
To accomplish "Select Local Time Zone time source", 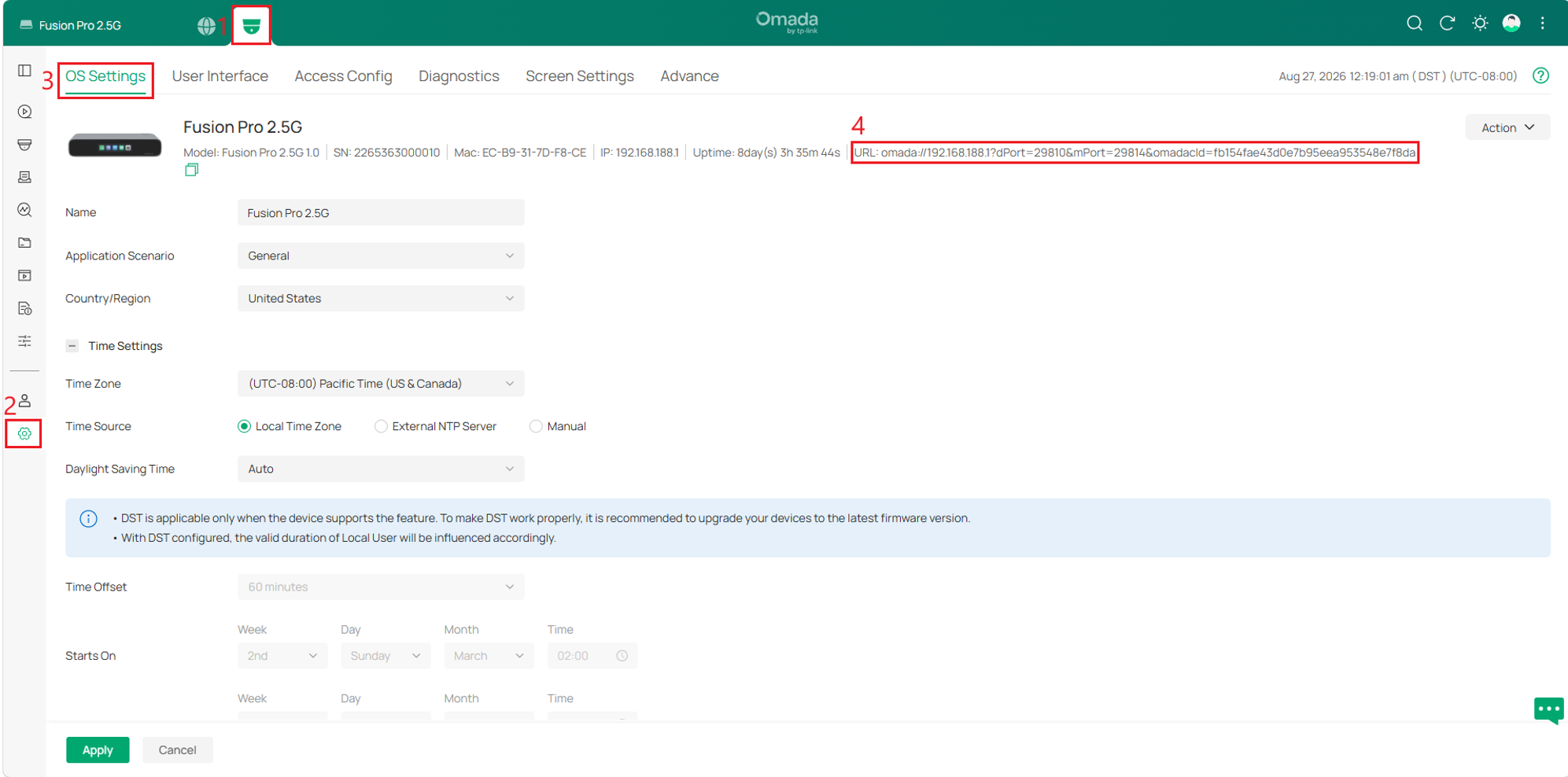I will point(290,426).
